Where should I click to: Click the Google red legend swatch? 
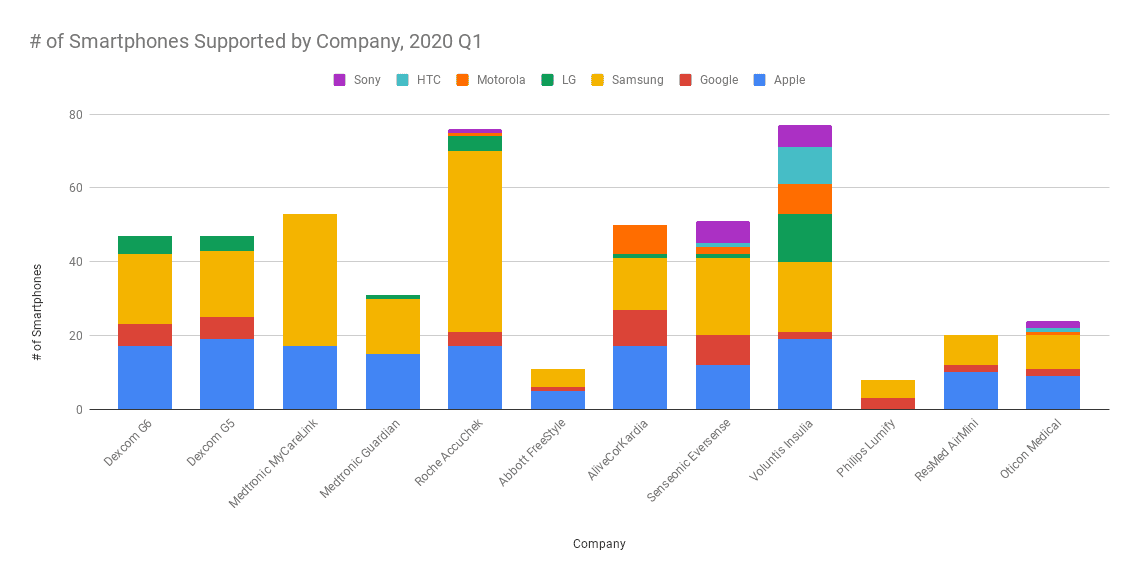coord(686,80)
